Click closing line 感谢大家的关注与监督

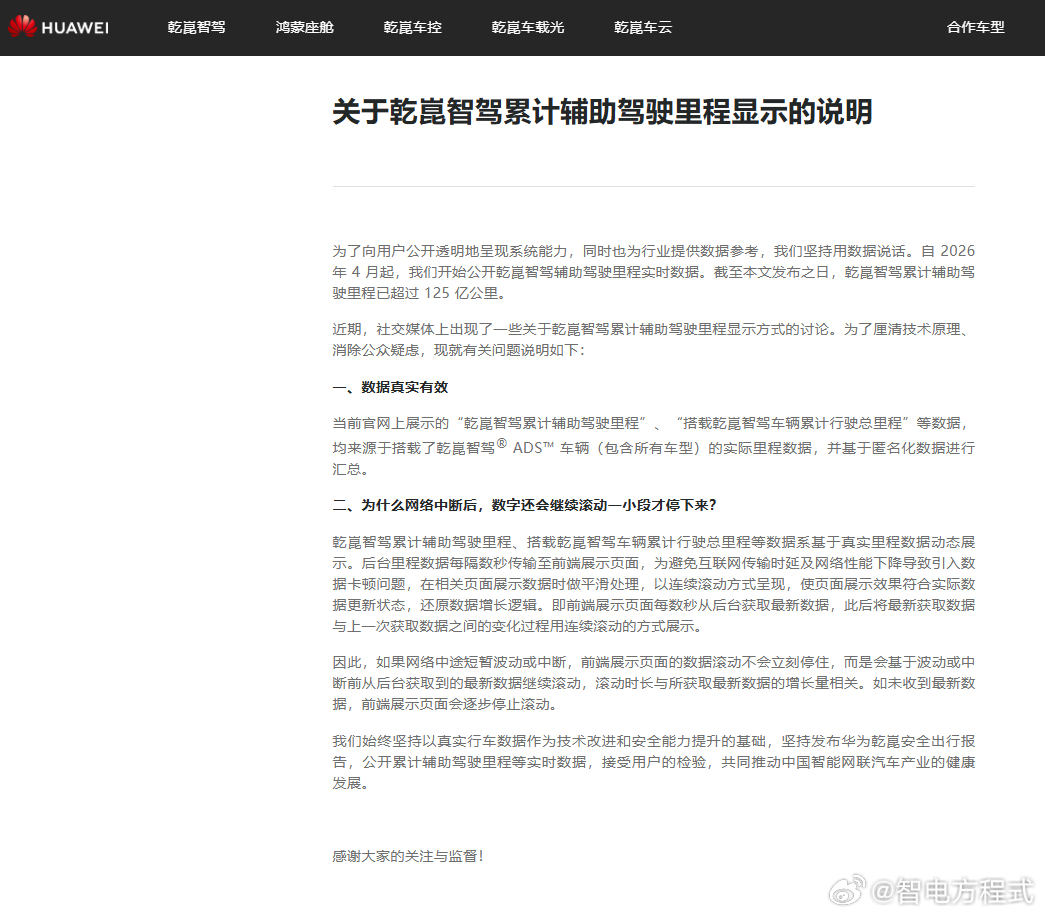[x=408, y=856]
